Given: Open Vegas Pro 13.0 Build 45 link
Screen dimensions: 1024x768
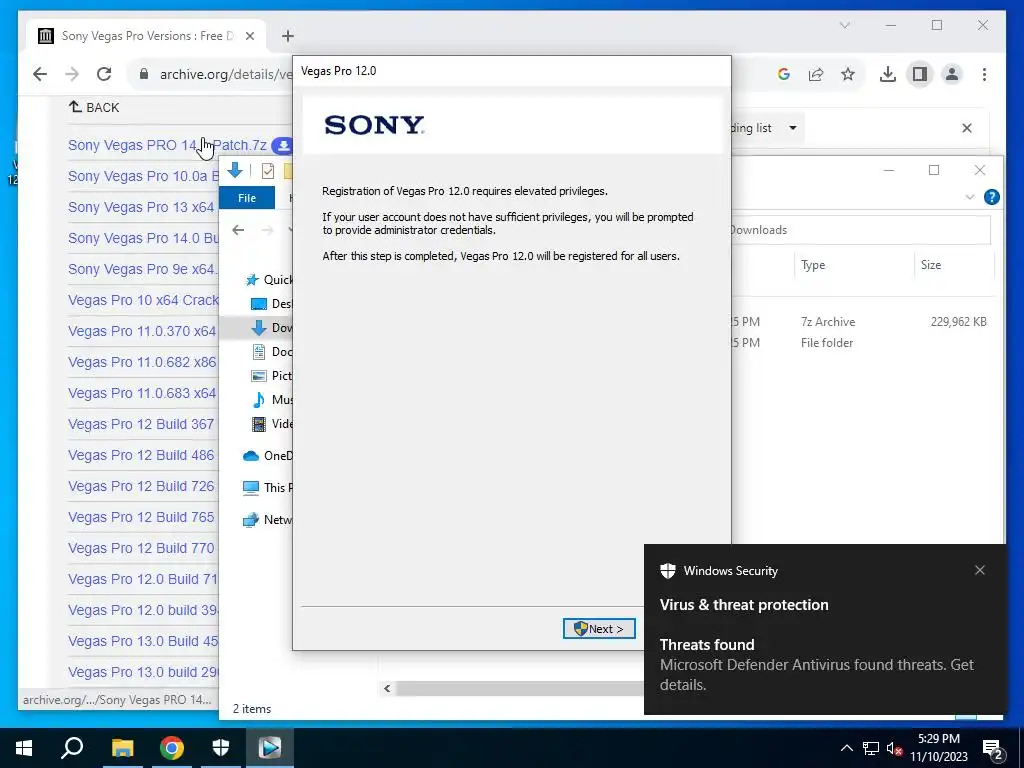Looking at the screenshot, I should (x=143, y=641).
